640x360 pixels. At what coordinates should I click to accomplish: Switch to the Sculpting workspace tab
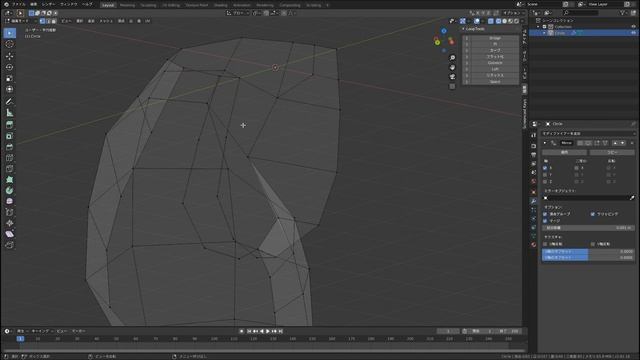(149, 5)
